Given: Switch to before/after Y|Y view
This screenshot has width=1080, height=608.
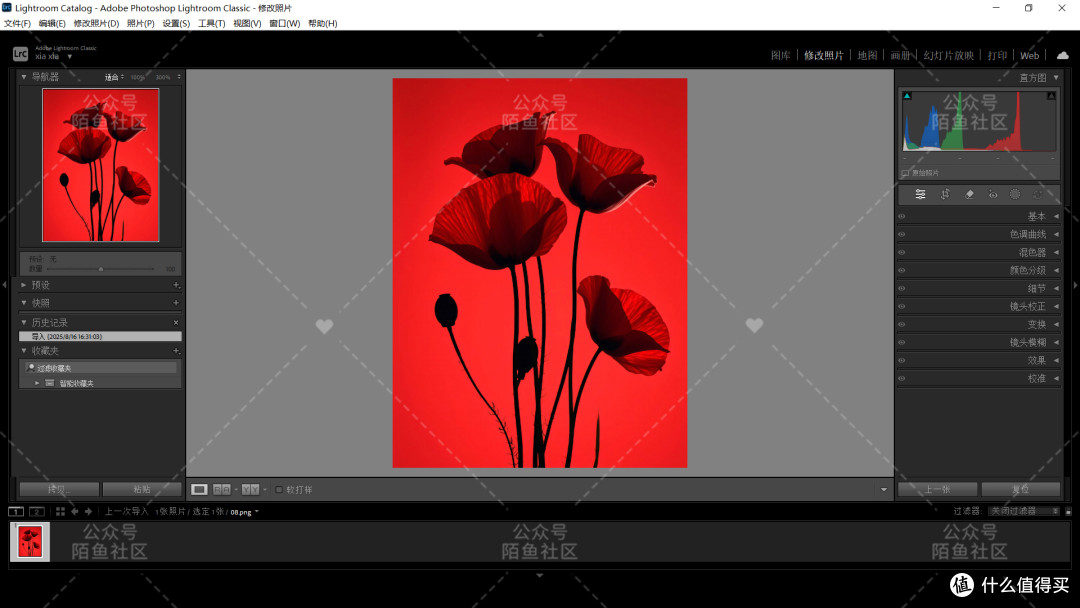Looking at the screenshot, I should [251, 490].
